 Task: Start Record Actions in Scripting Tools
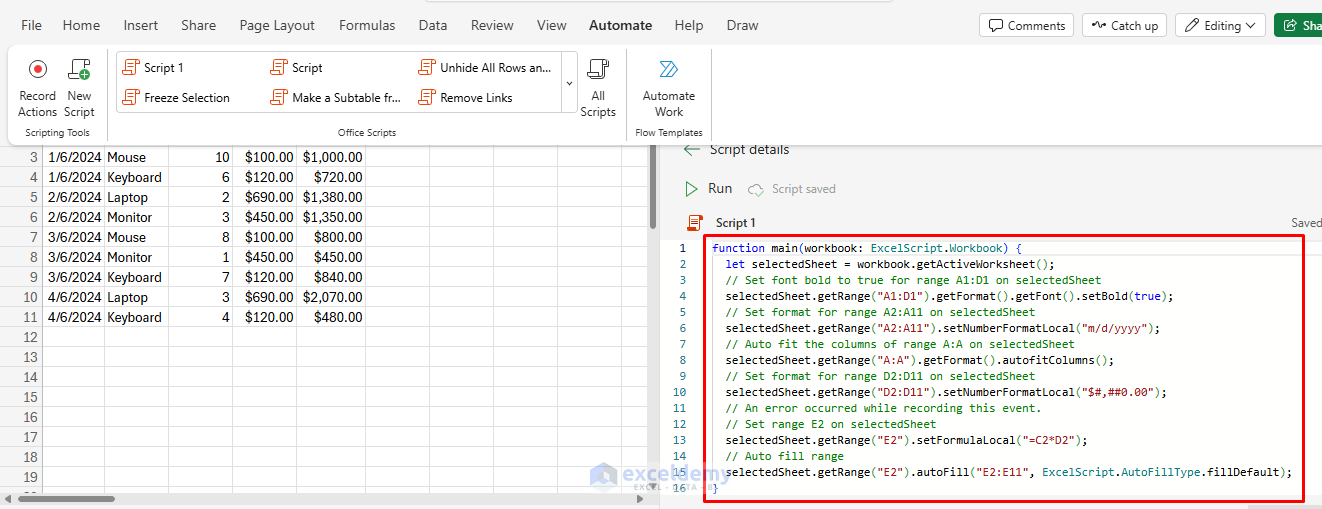coord(37,88)
